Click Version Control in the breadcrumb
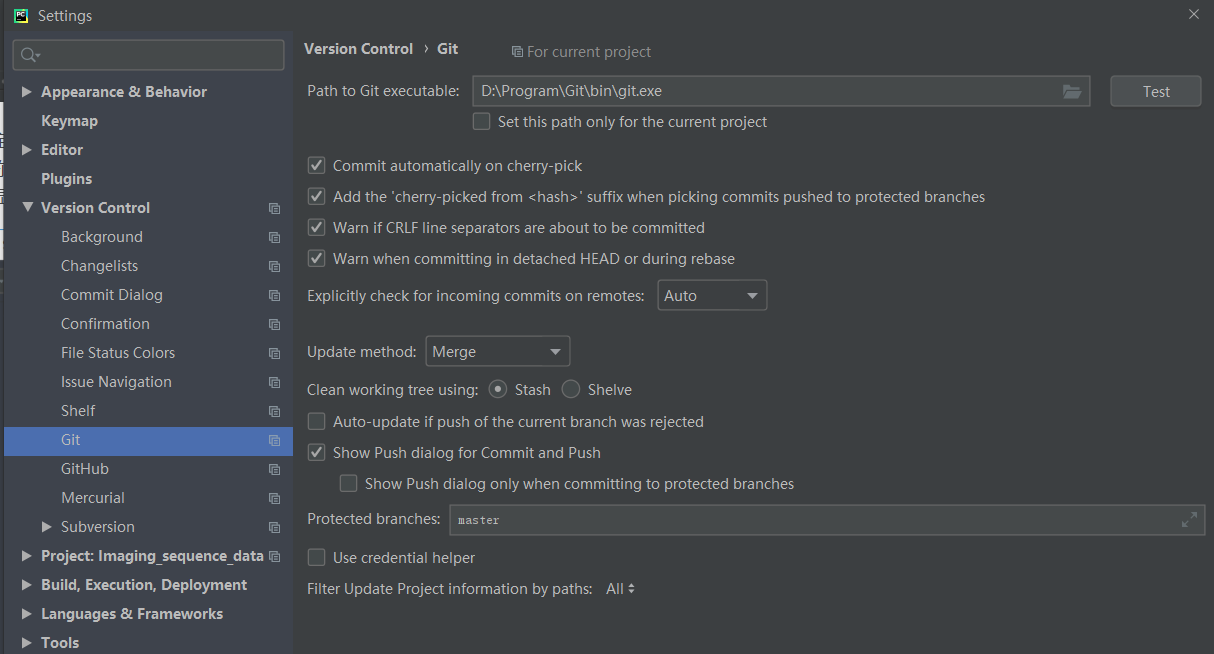The image size is (1214, 654). (x=358, y=49)
